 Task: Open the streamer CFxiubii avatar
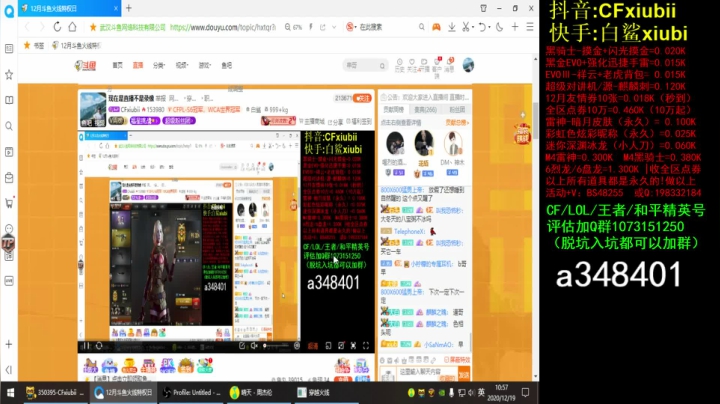pos(93,109)
